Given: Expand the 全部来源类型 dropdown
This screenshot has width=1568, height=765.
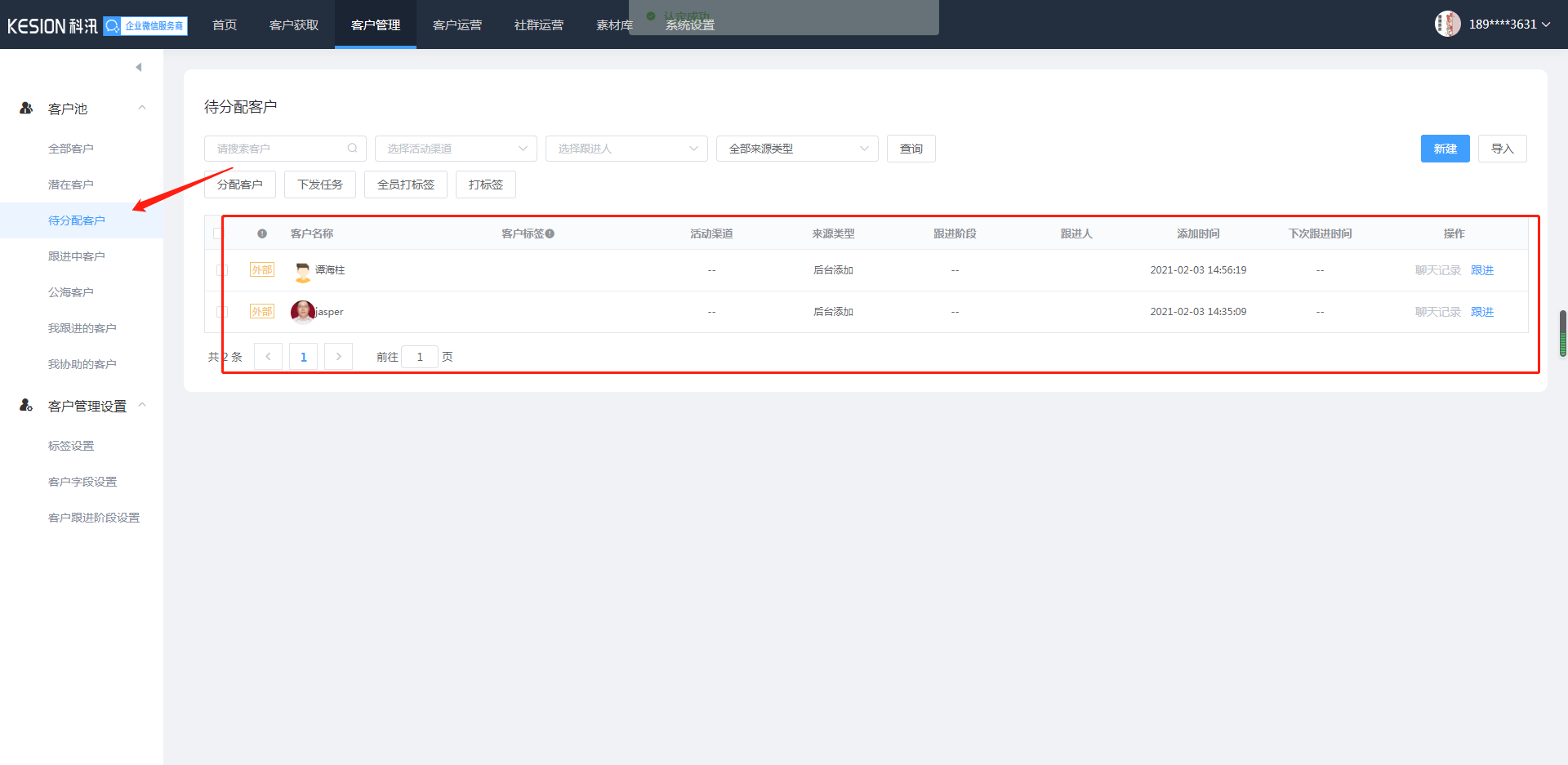Looking at the screenshot, I should point(797,149).
